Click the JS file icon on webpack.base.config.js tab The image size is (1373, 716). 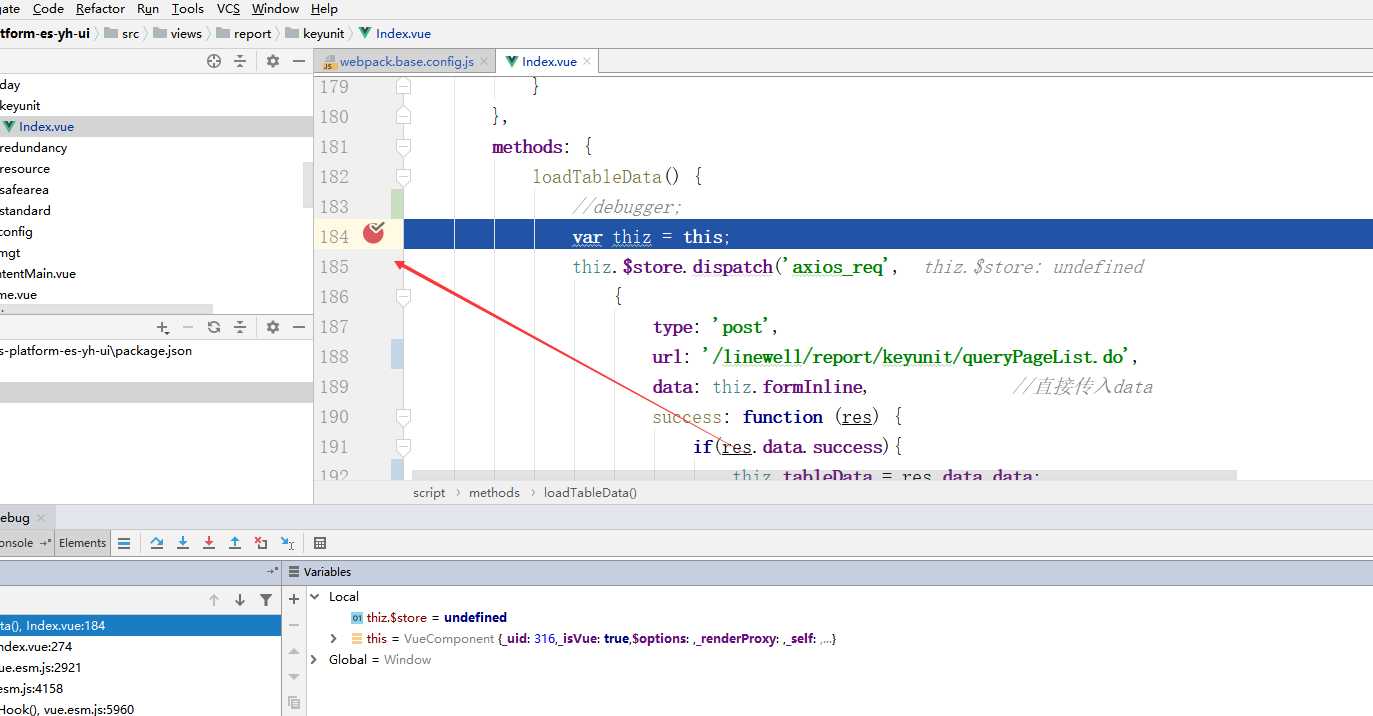click(329, 62)
